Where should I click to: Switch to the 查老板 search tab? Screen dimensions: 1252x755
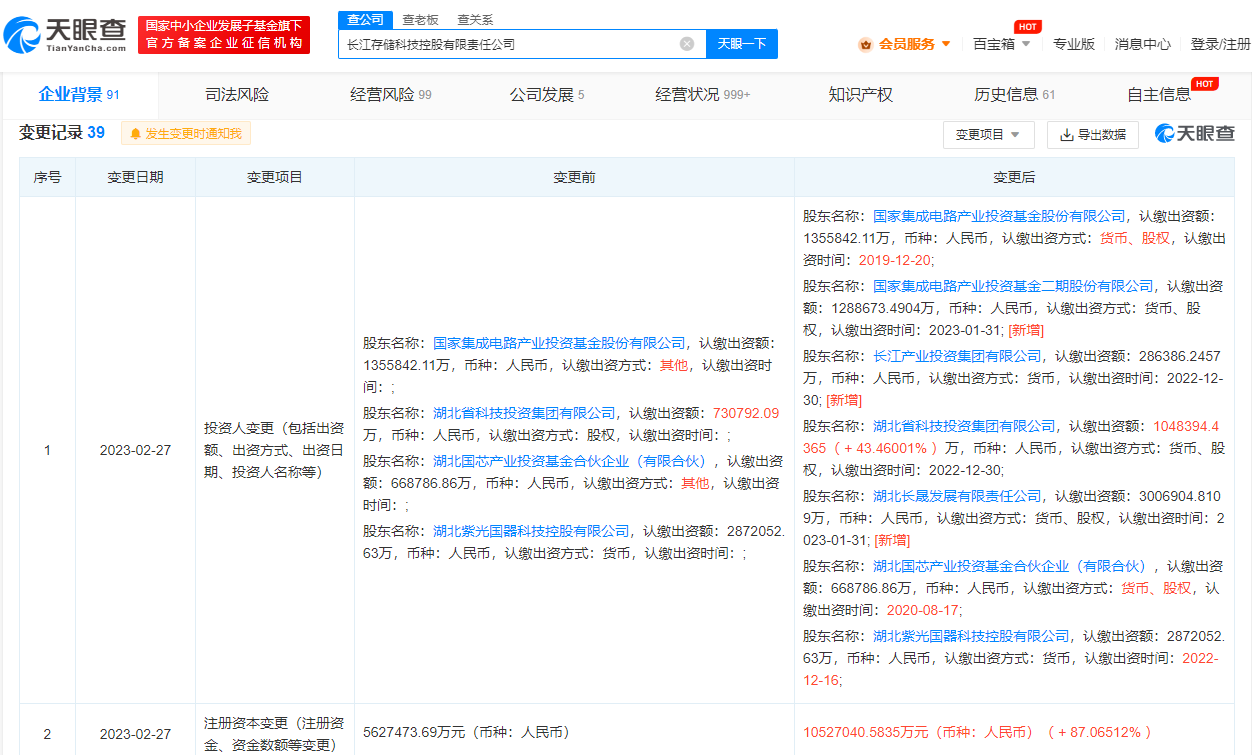point(420,20)
